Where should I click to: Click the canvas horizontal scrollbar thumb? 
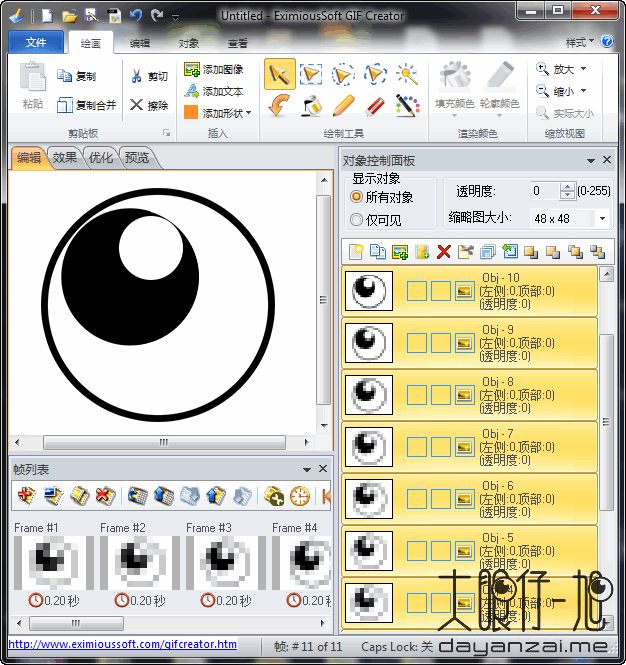tap(164, 442)
